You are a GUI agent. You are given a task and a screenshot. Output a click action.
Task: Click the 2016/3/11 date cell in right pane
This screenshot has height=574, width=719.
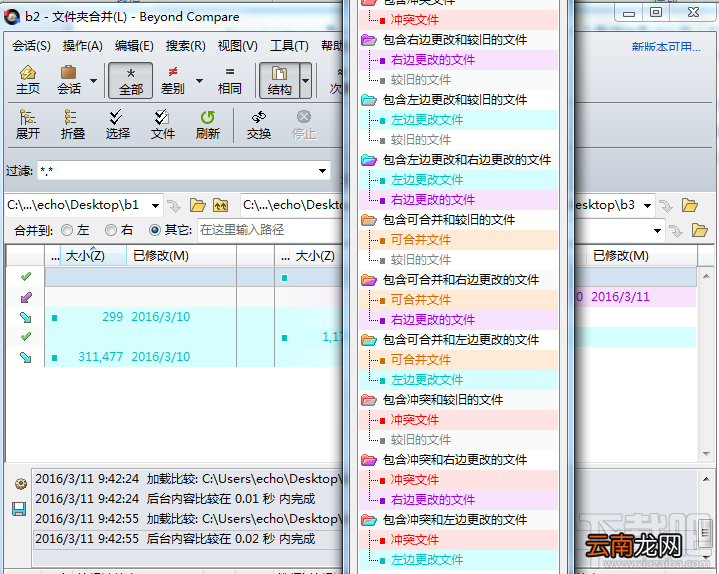620,297
